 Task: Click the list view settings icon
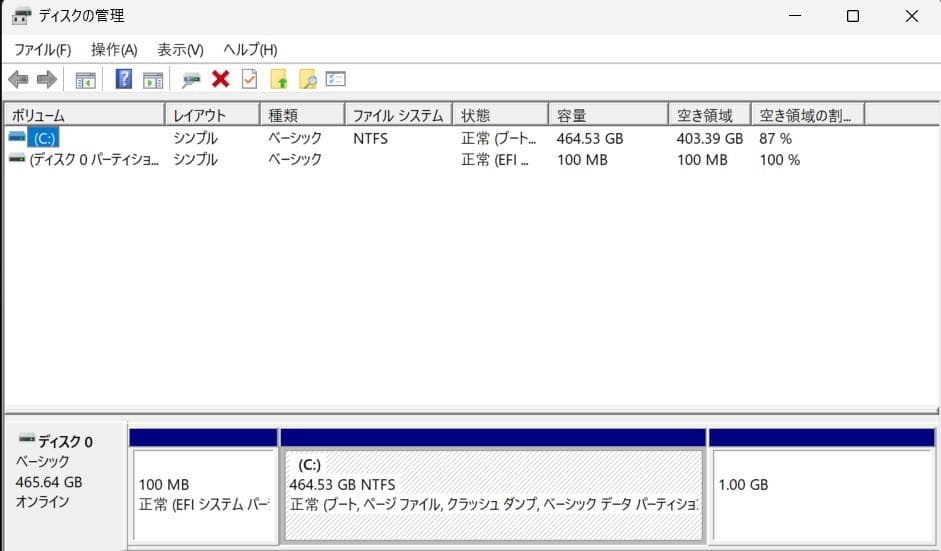tap(335, 79)
